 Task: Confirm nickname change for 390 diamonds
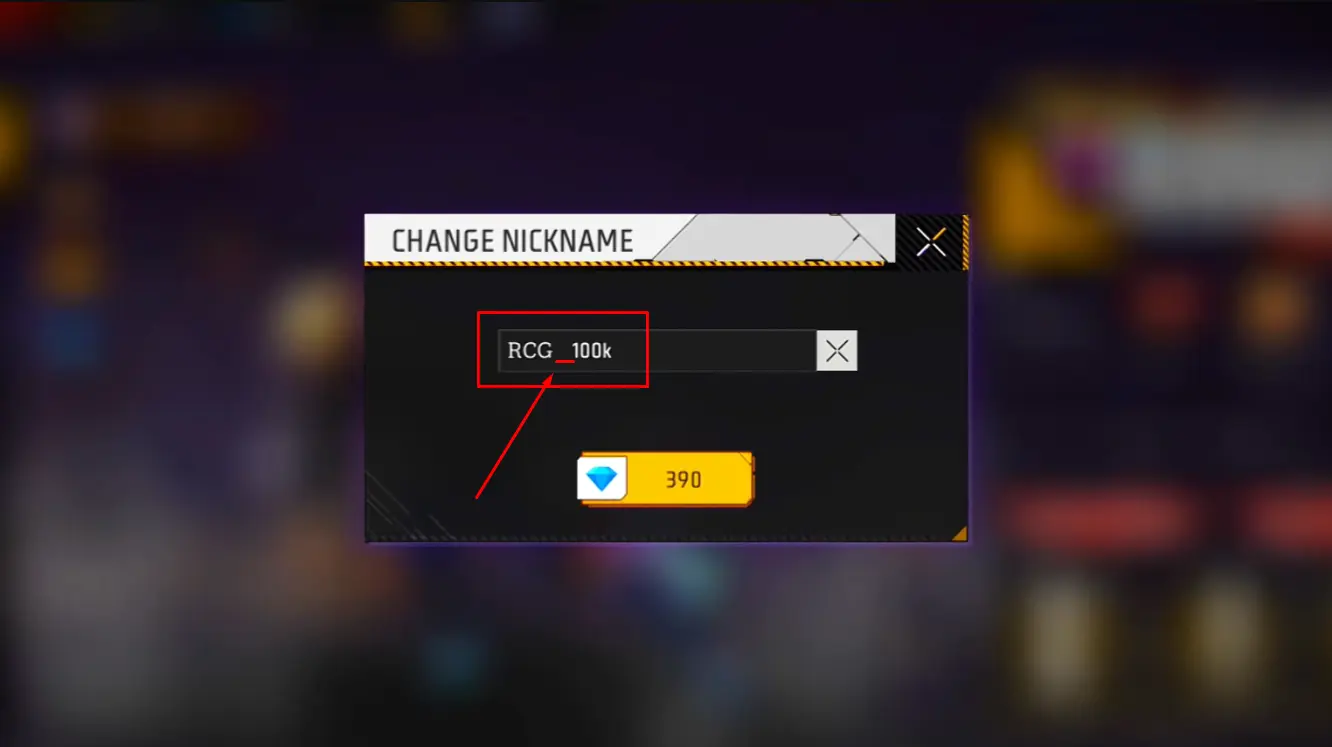(x=666, y=479)
